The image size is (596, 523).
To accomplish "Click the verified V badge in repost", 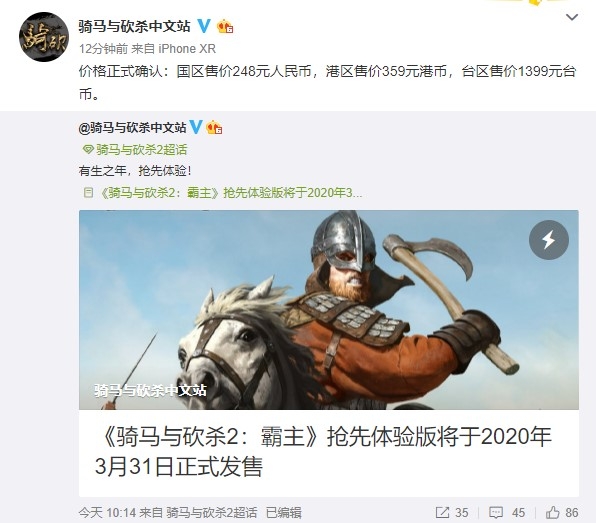I will pos(196,127).
